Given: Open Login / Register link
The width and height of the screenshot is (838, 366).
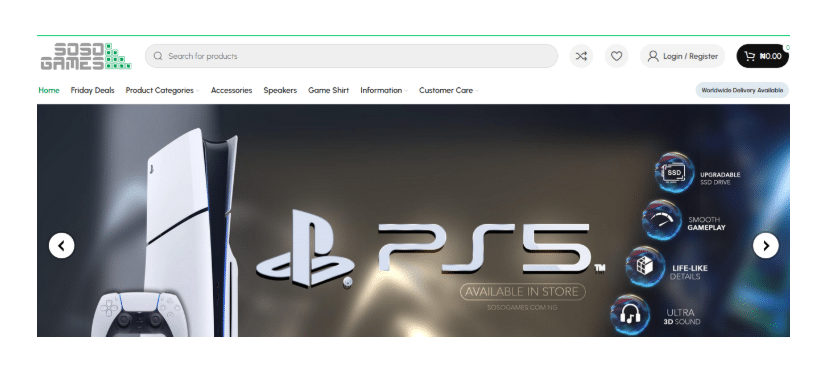Looking at the screenshot, I should (x=682, y=56).
